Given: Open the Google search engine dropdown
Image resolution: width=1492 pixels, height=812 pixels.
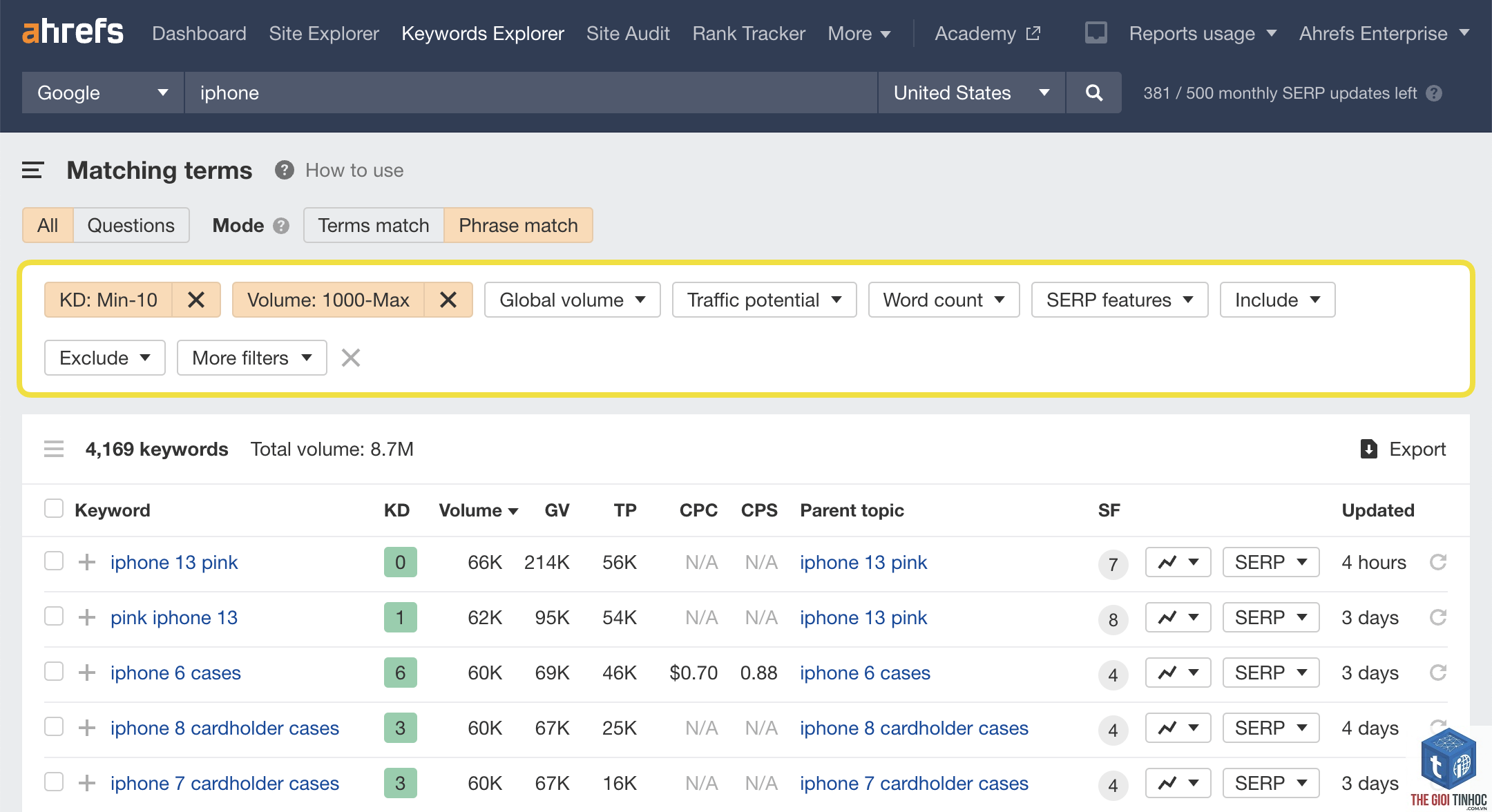Looking at the screenshot, I should click(103, 93).
